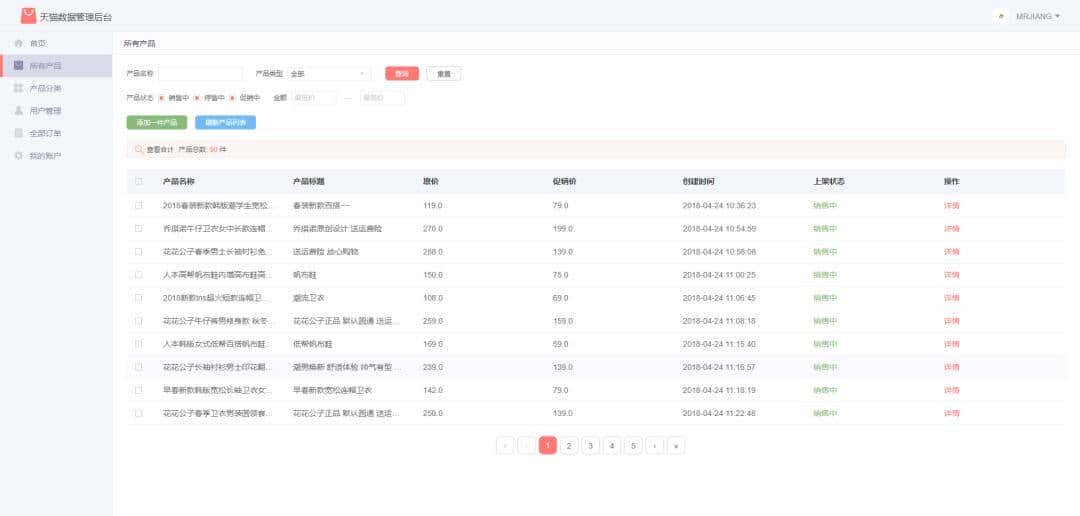
Task: Check the row box for 帆布鞋 product
Action: coord(138,274)
